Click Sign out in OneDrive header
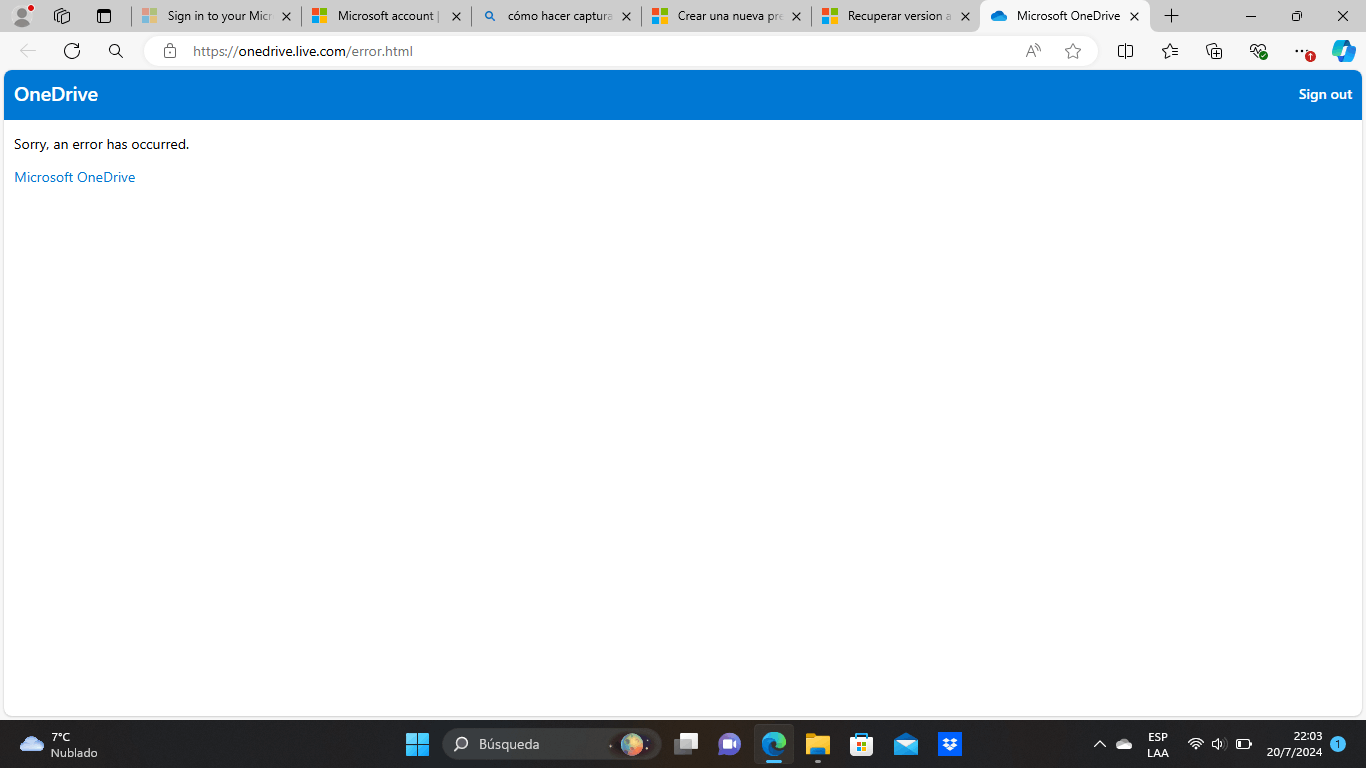Screen dimensions: 1366x768 pos(1325,94)
